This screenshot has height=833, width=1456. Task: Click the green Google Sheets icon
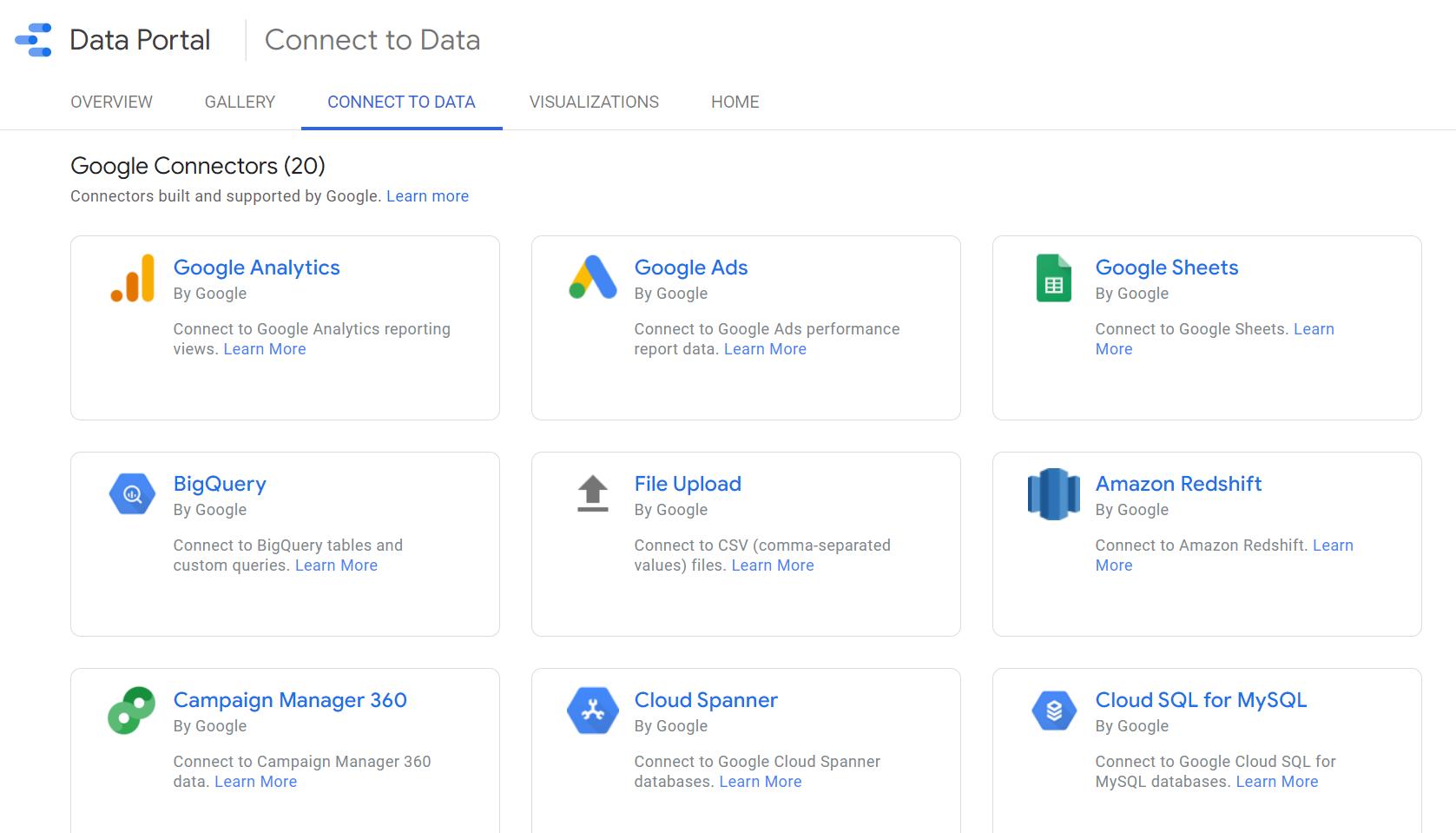click(x=1054, y=278)
